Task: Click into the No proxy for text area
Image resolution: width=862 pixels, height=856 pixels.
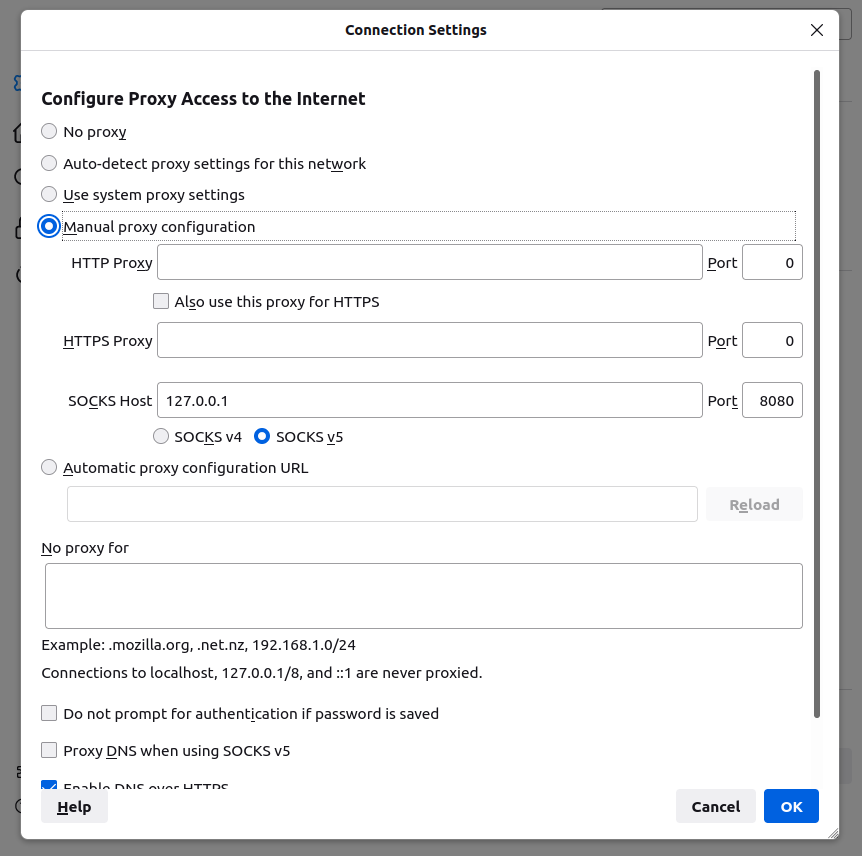Action: coord(424,596)
